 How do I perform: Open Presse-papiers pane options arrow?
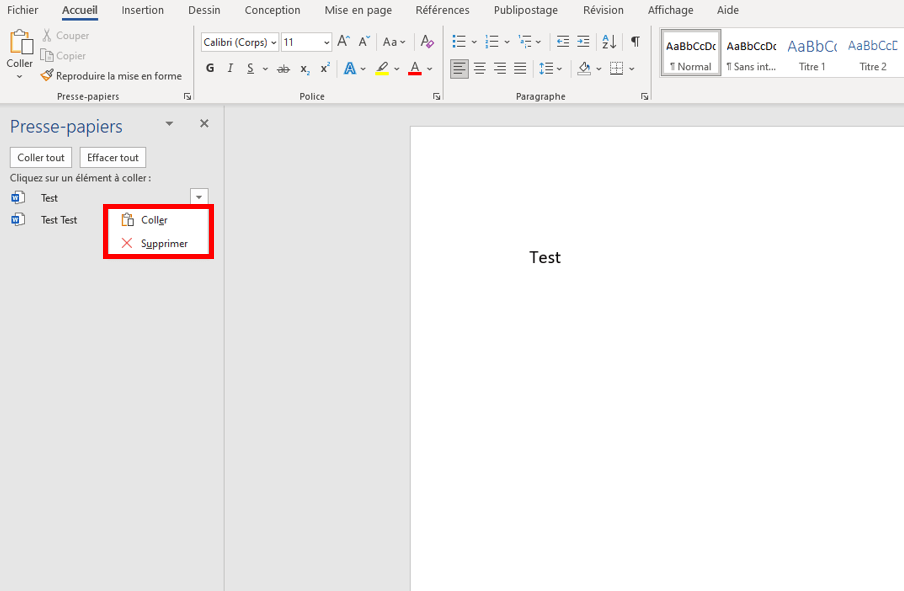169,123
